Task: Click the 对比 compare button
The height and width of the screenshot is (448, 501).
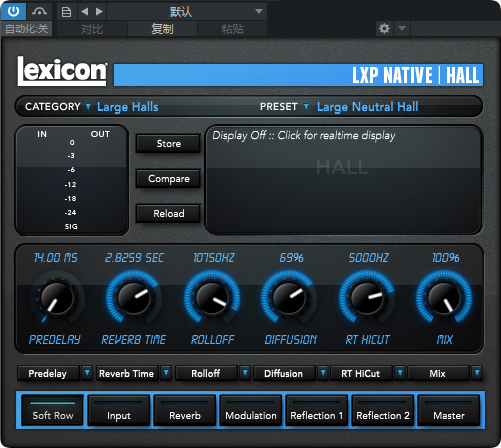Action: [x=92, y=29]
